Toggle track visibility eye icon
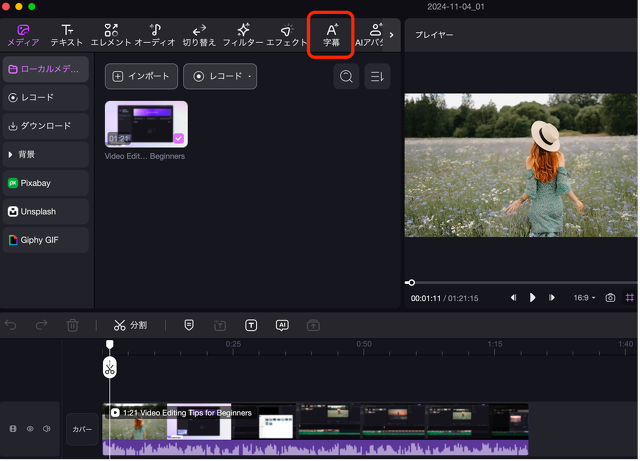The image size is (640, 461). (30, 429)
